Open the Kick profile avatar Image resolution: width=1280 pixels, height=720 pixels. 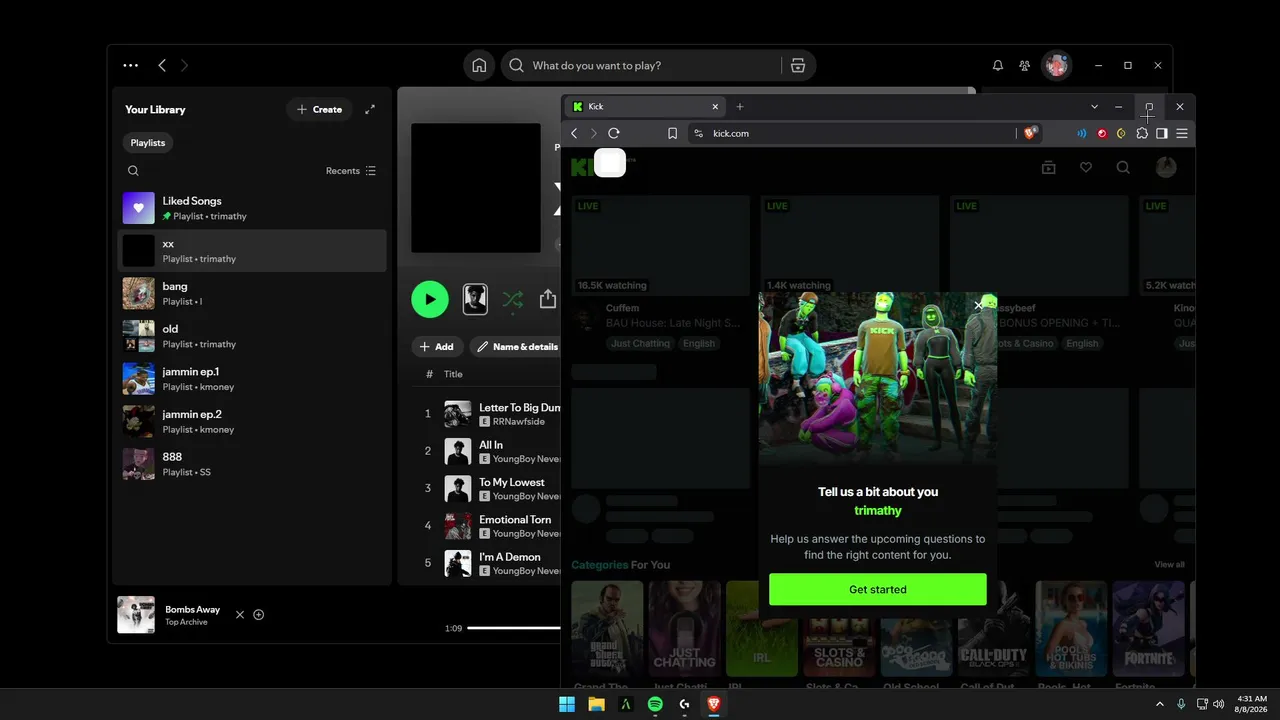[1166, 168]
